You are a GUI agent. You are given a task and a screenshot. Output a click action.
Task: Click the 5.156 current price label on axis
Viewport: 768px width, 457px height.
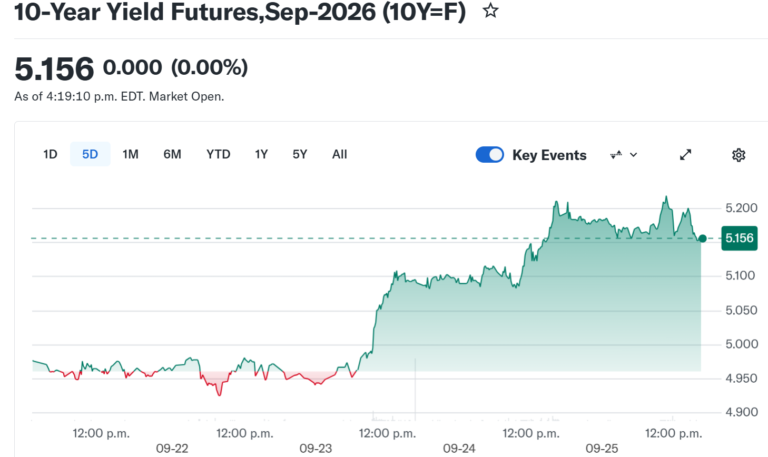[739, 239]
